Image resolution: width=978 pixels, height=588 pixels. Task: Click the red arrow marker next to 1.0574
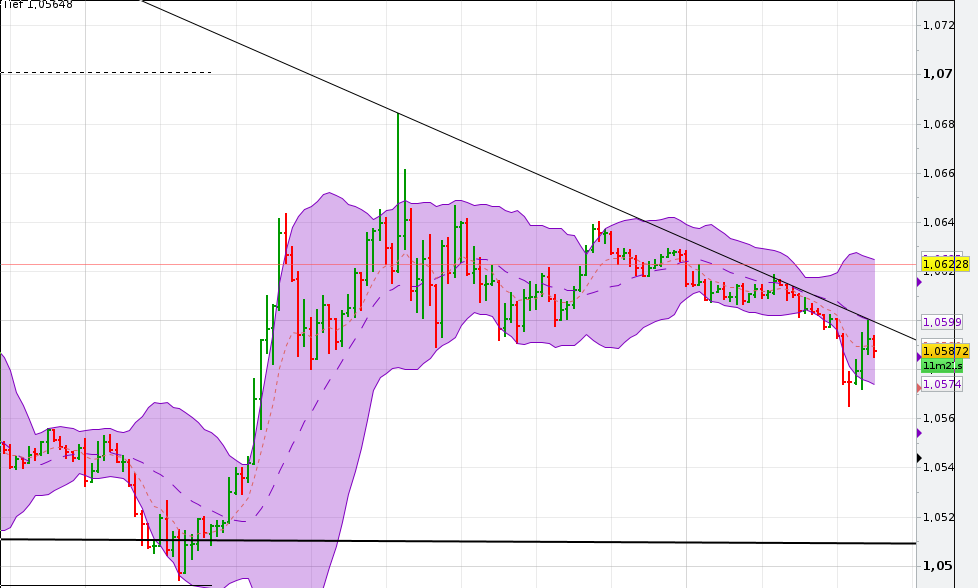pyautogui.click(x=917, y=386)
